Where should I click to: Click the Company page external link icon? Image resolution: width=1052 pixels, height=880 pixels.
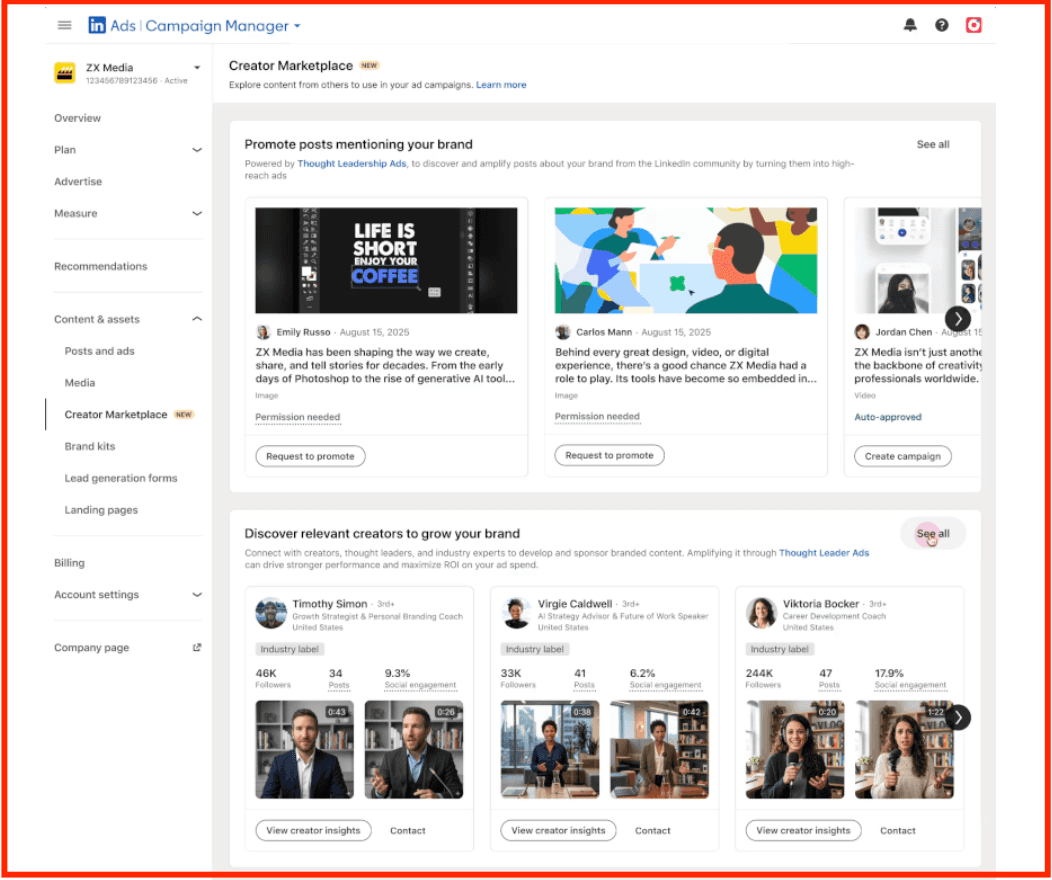tap(197, 647)
